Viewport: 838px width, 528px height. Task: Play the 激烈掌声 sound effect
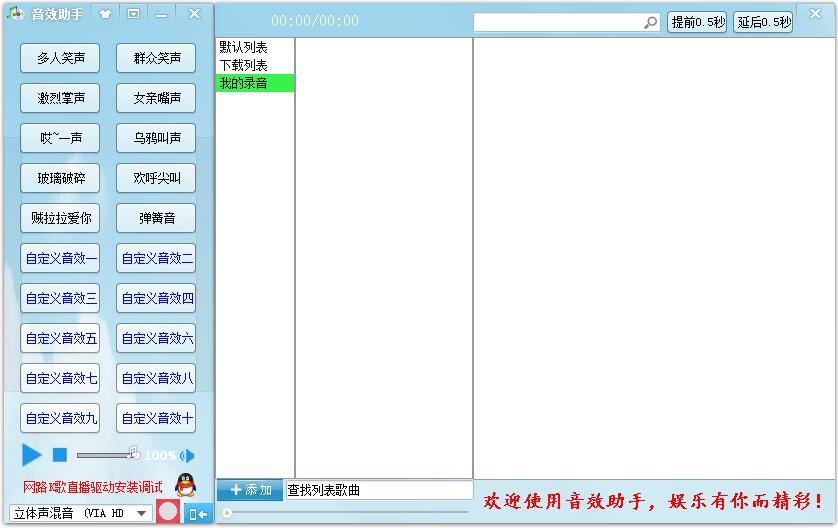coord(60,98)
